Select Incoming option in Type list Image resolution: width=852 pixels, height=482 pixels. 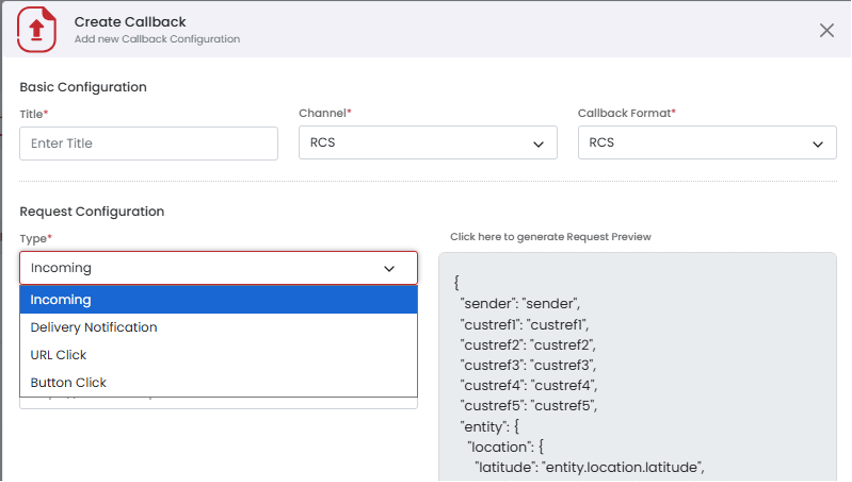(x=218, y=299)
